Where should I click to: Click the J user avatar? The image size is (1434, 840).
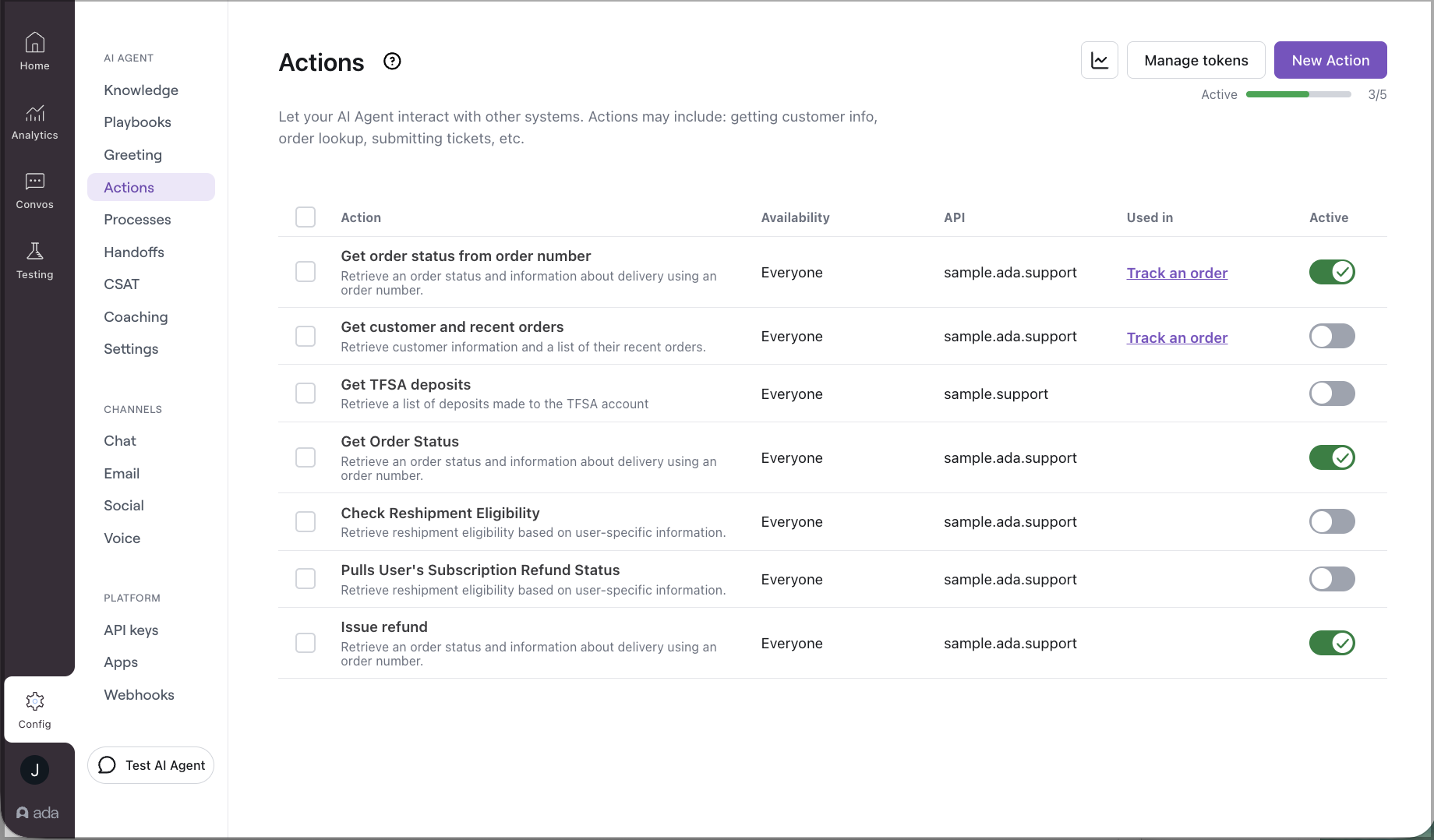(x=35, y=770)
